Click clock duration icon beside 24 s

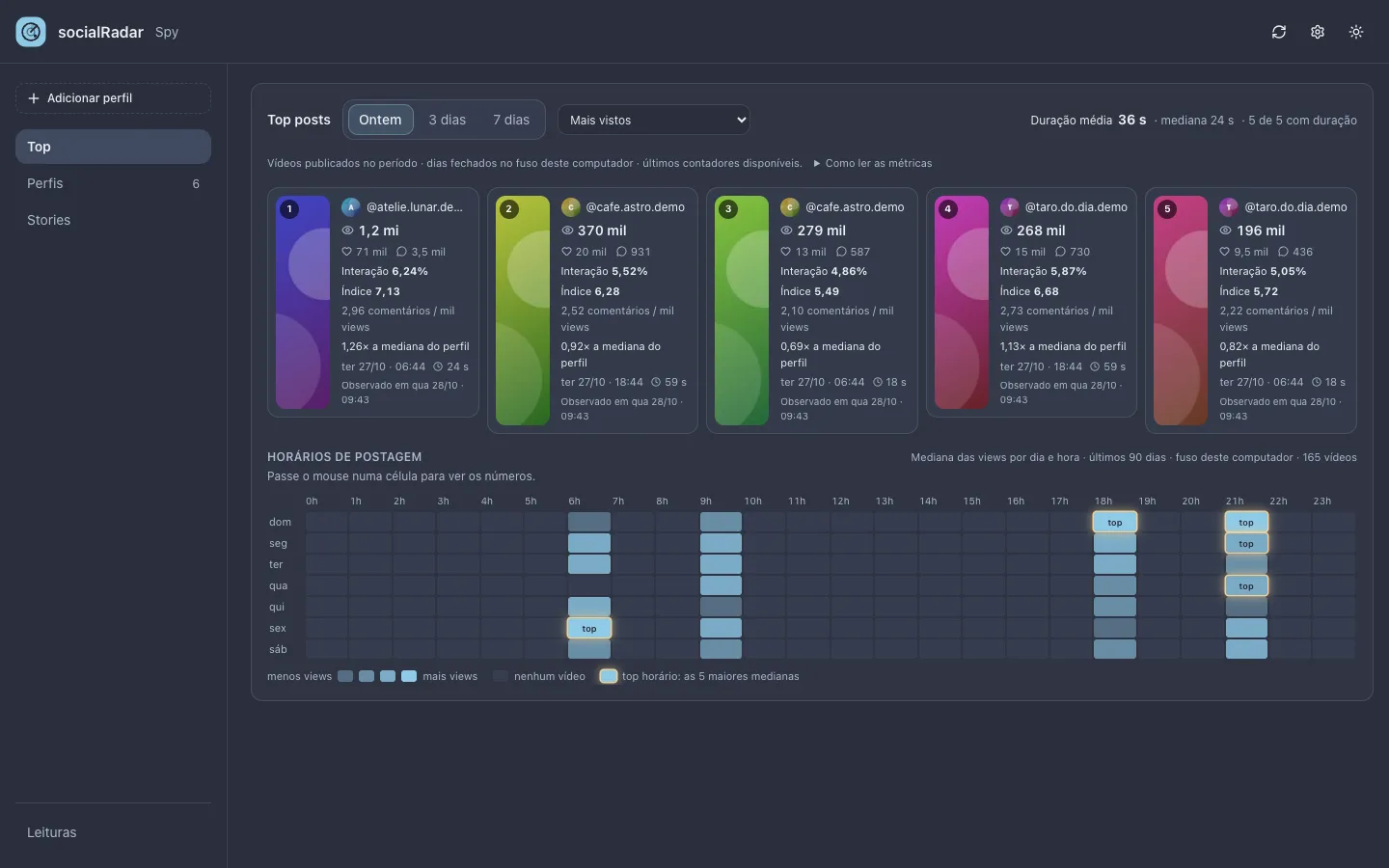point(438,366)
